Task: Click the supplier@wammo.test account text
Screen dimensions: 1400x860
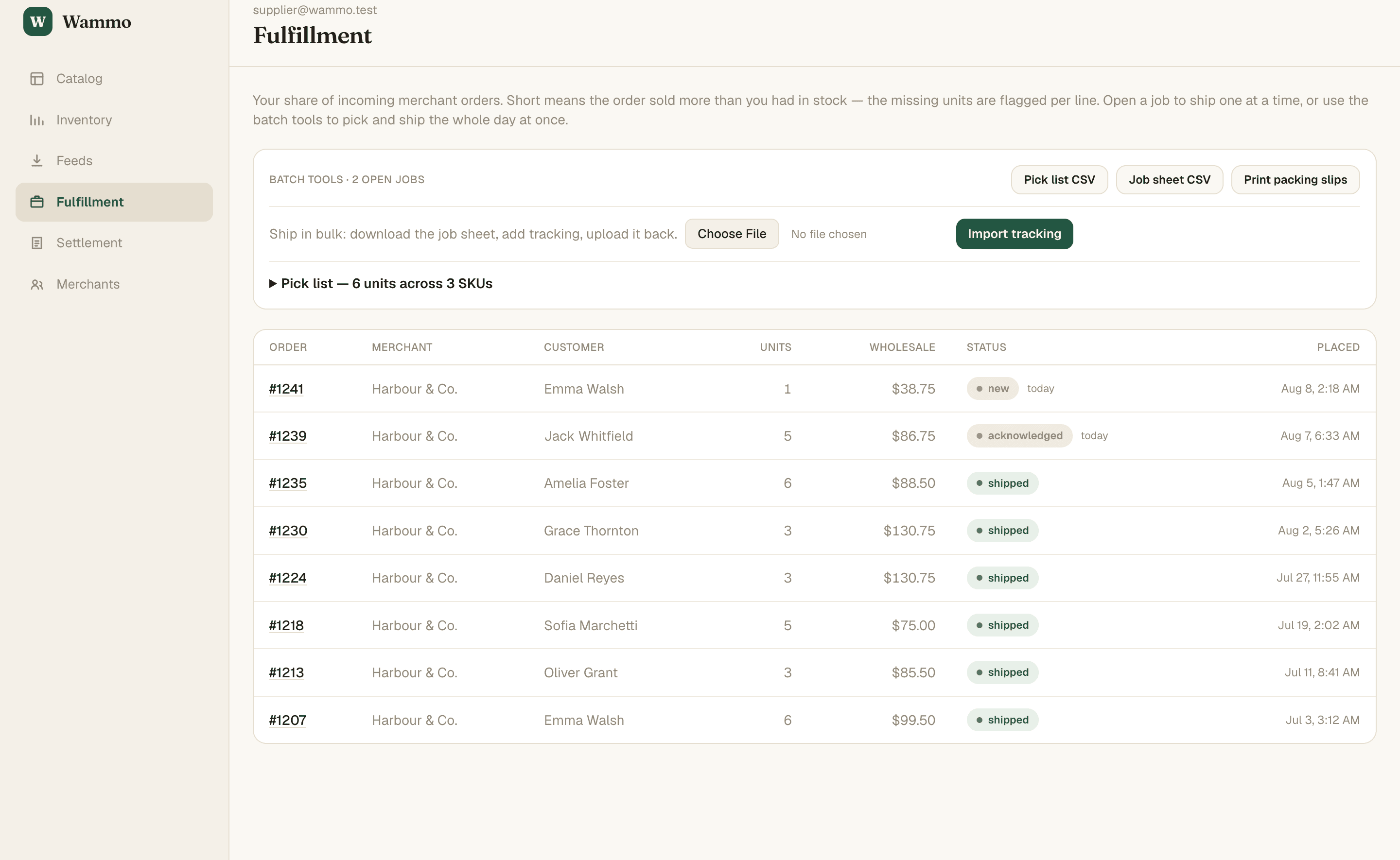Action: coord(315,10)
